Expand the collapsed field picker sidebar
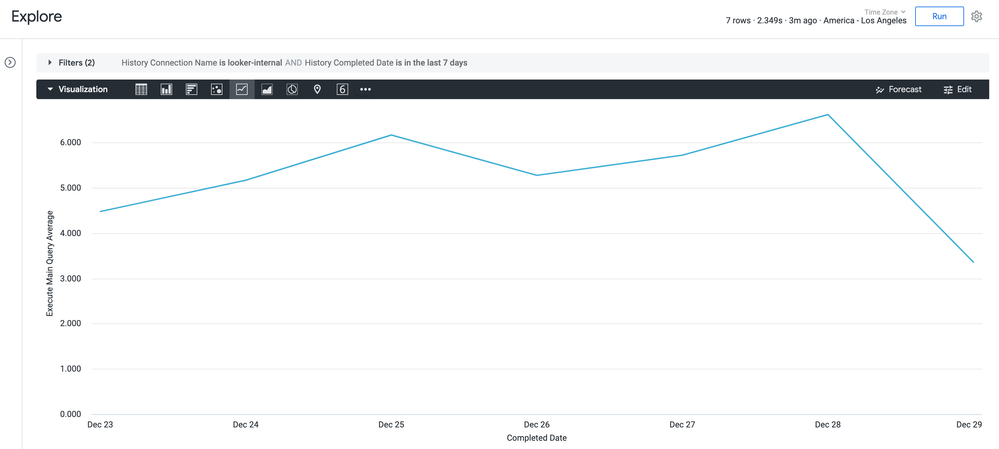This screenshot has width=999, height=449. click(10, 62)
